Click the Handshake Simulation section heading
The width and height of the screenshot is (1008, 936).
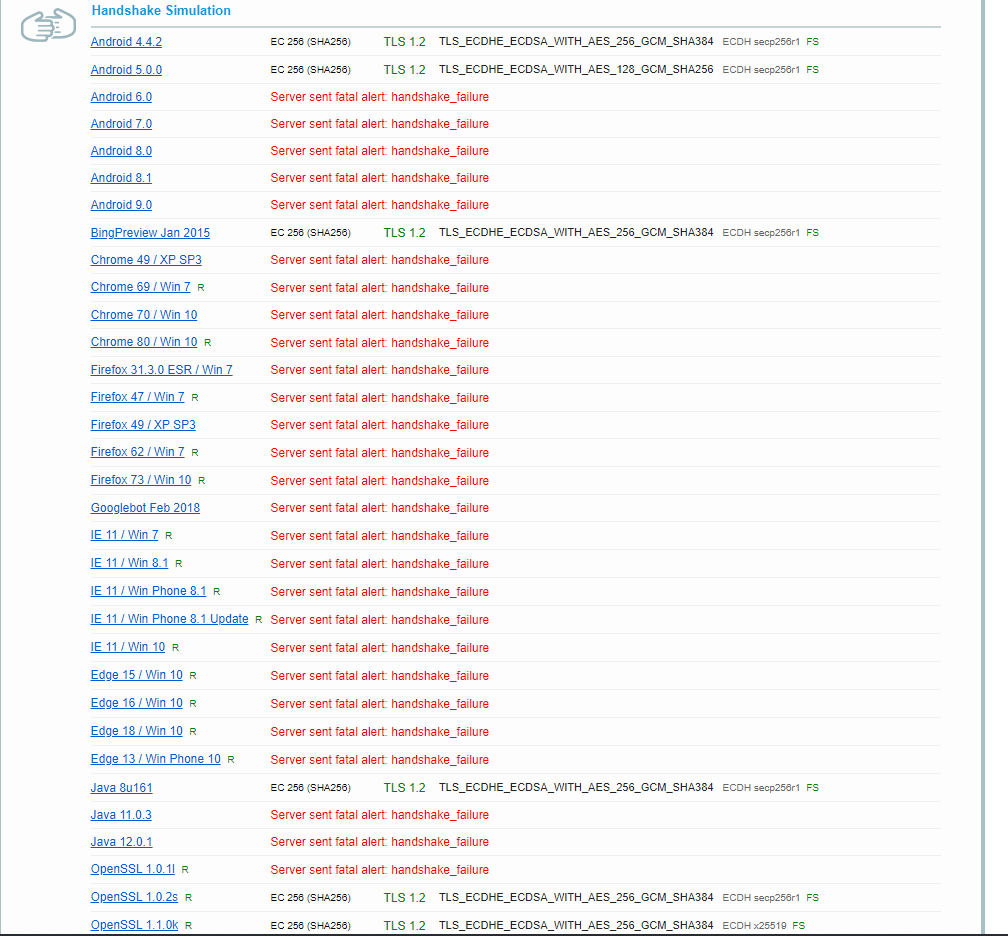coord(161,10)
